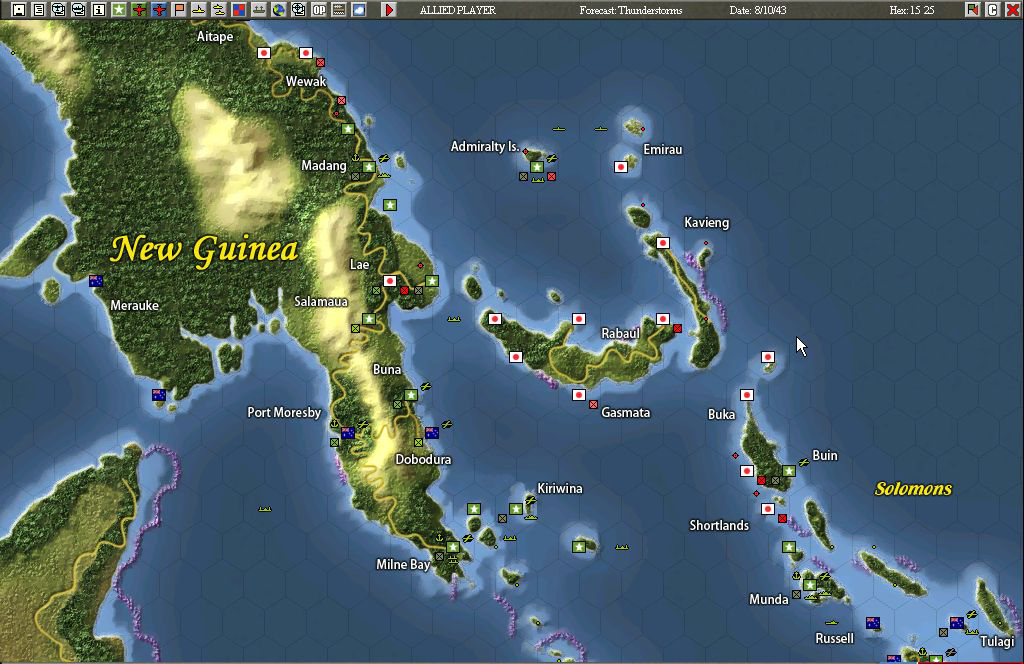Image resolution: width=1024 pixels, height=664 pixels.
Task: Click the 'Rabaul' map label
Action: pos(620,334)
